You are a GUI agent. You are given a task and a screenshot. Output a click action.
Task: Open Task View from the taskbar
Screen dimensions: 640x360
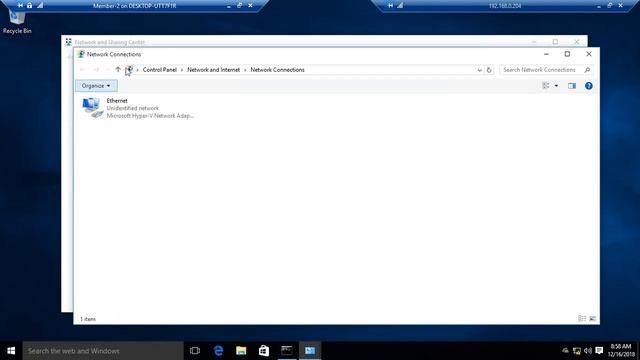195,351
